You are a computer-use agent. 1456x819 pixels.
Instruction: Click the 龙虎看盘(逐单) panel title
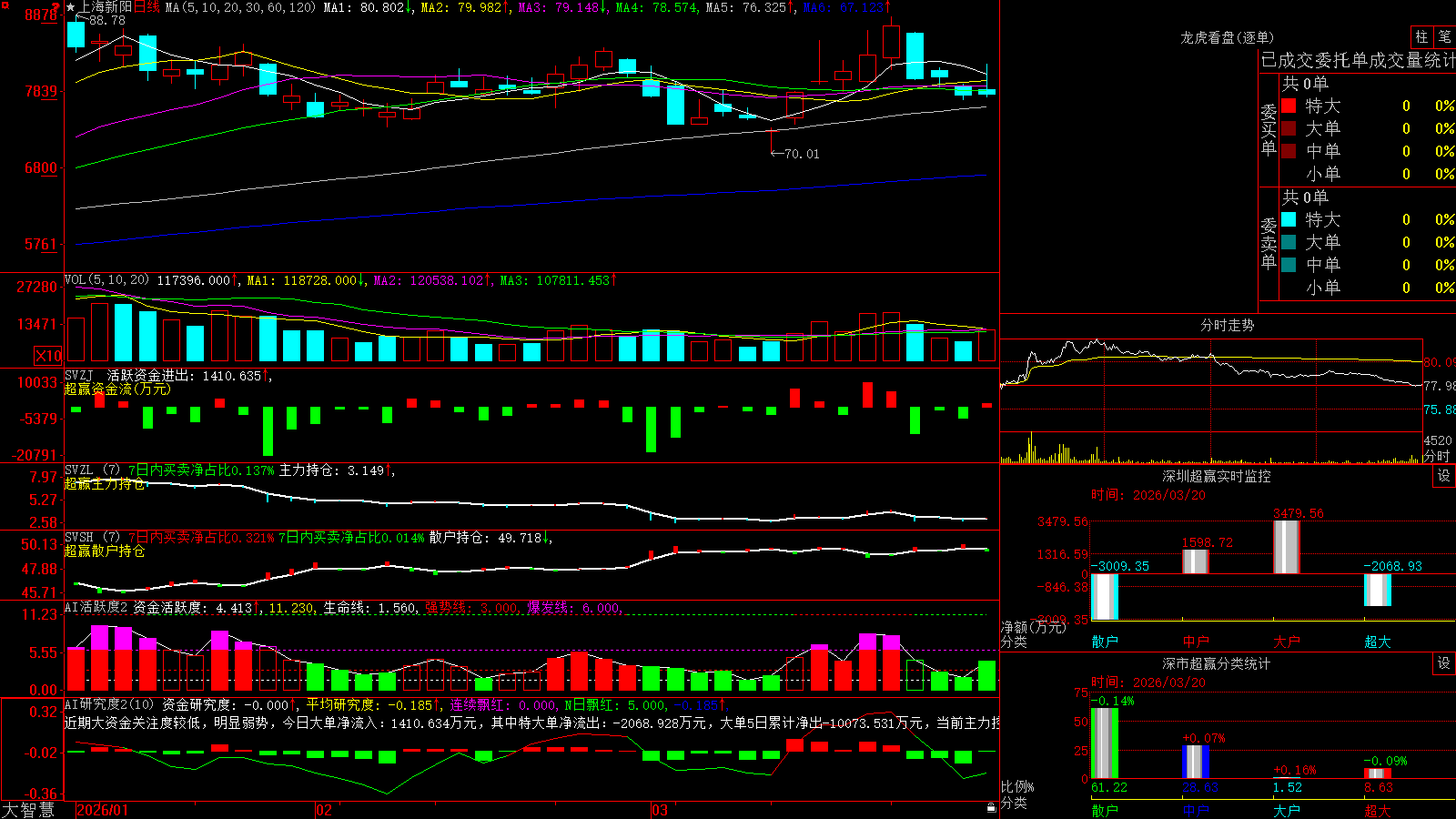coord(1227,37)
